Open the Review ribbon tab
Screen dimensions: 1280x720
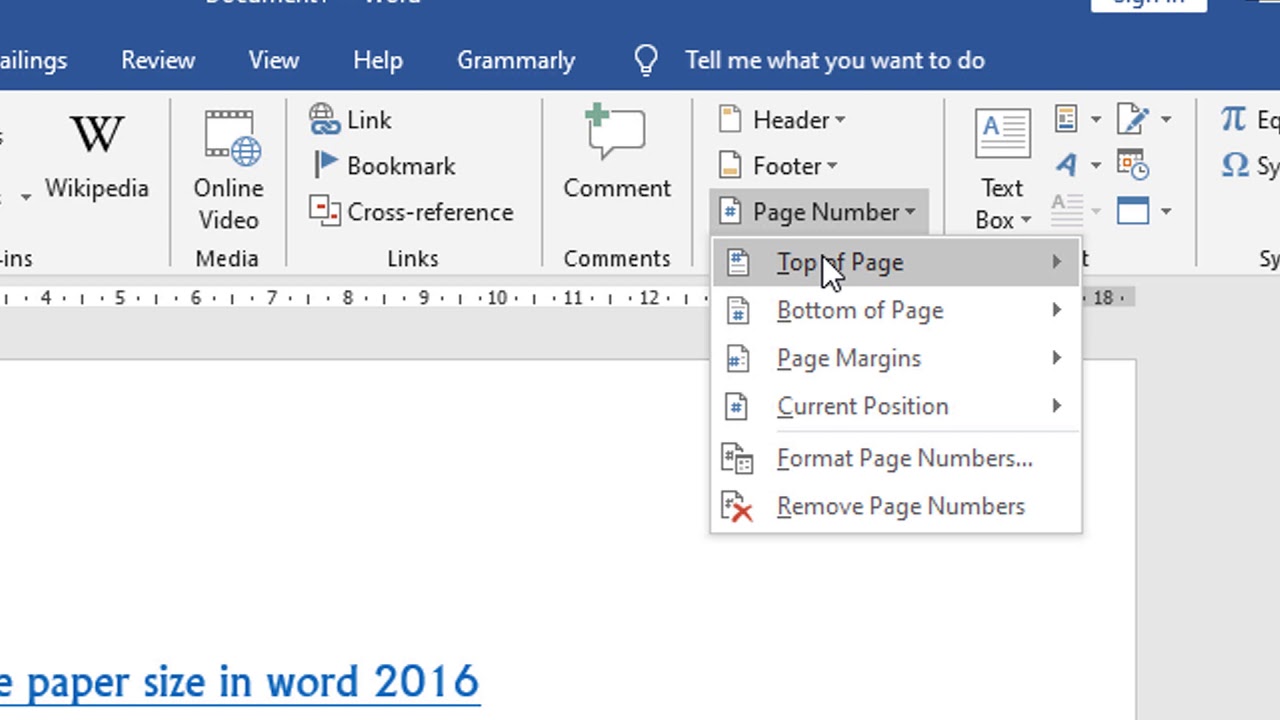click(158, 60)
